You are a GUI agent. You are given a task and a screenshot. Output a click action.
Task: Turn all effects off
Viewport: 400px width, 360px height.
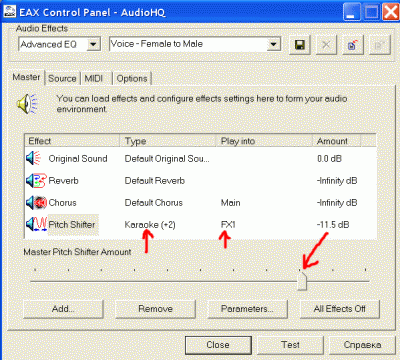tap(340, 309)
